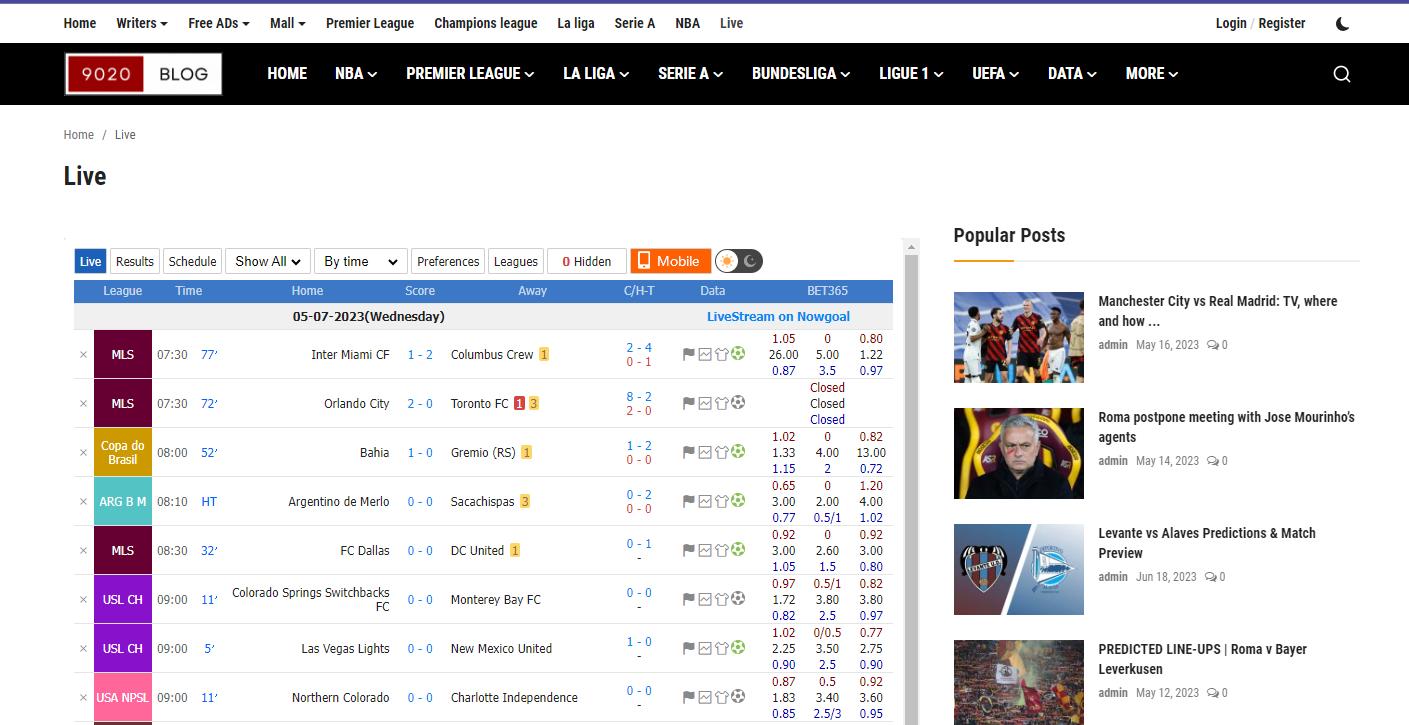Screen dimensions: 1409x725
Task: Hide the FC Dallas match row
Action: 83,551
